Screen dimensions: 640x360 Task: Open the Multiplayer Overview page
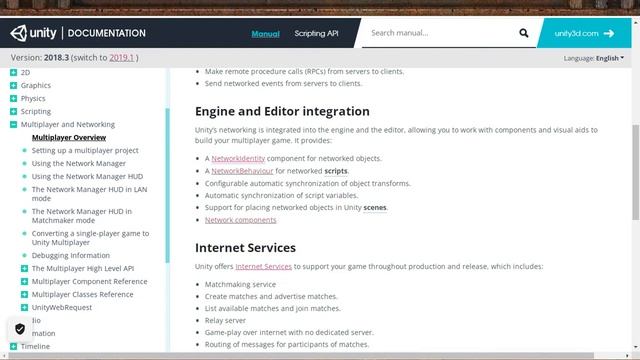click(69, 138)
